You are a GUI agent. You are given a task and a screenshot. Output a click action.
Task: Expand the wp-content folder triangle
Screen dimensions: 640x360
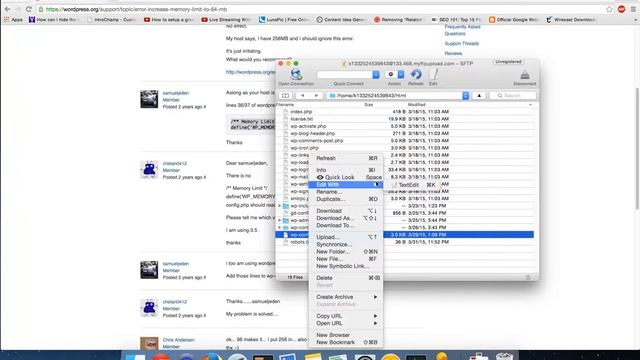280,228
